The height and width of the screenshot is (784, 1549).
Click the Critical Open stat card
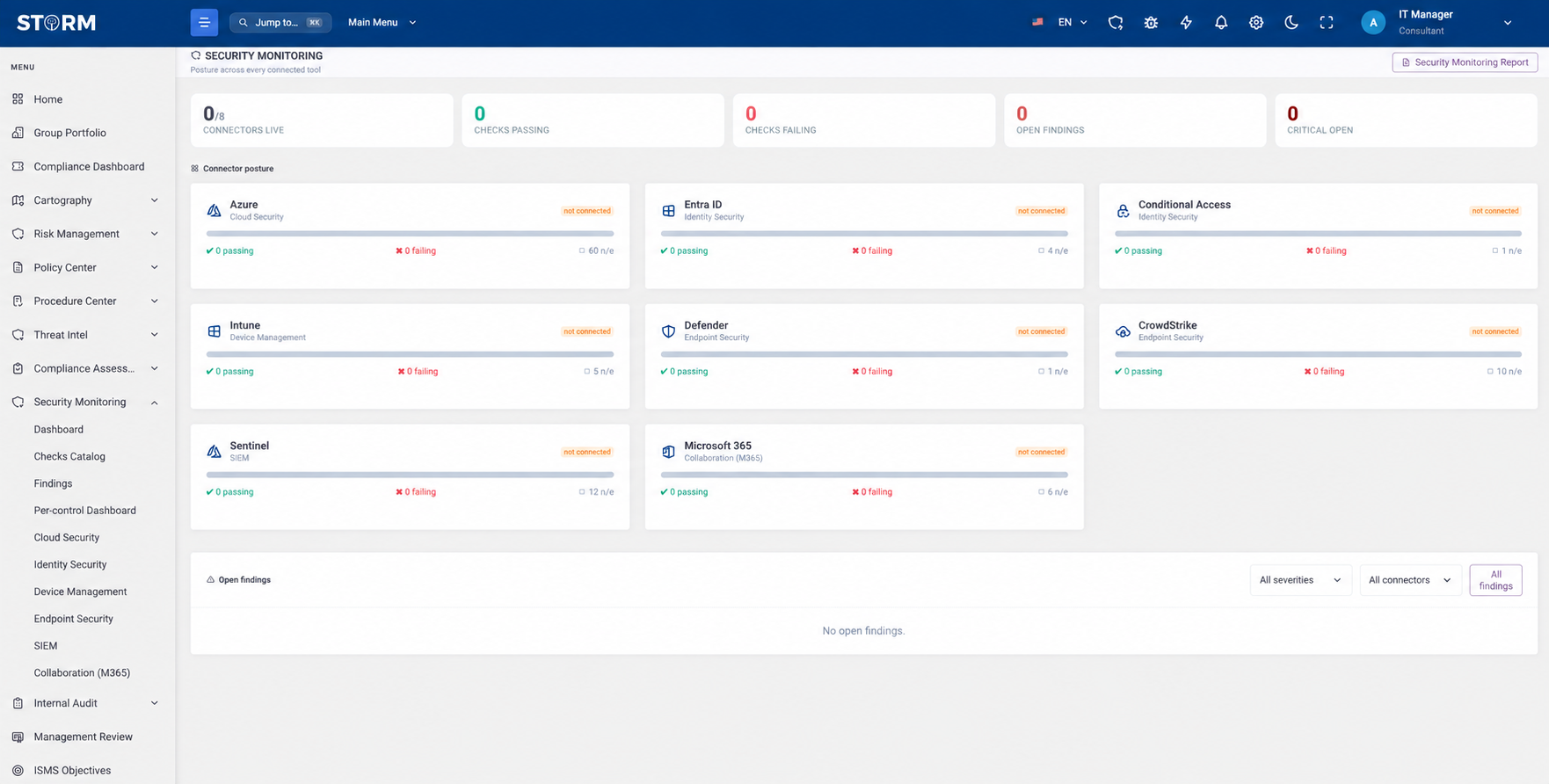coord(1406,120)
